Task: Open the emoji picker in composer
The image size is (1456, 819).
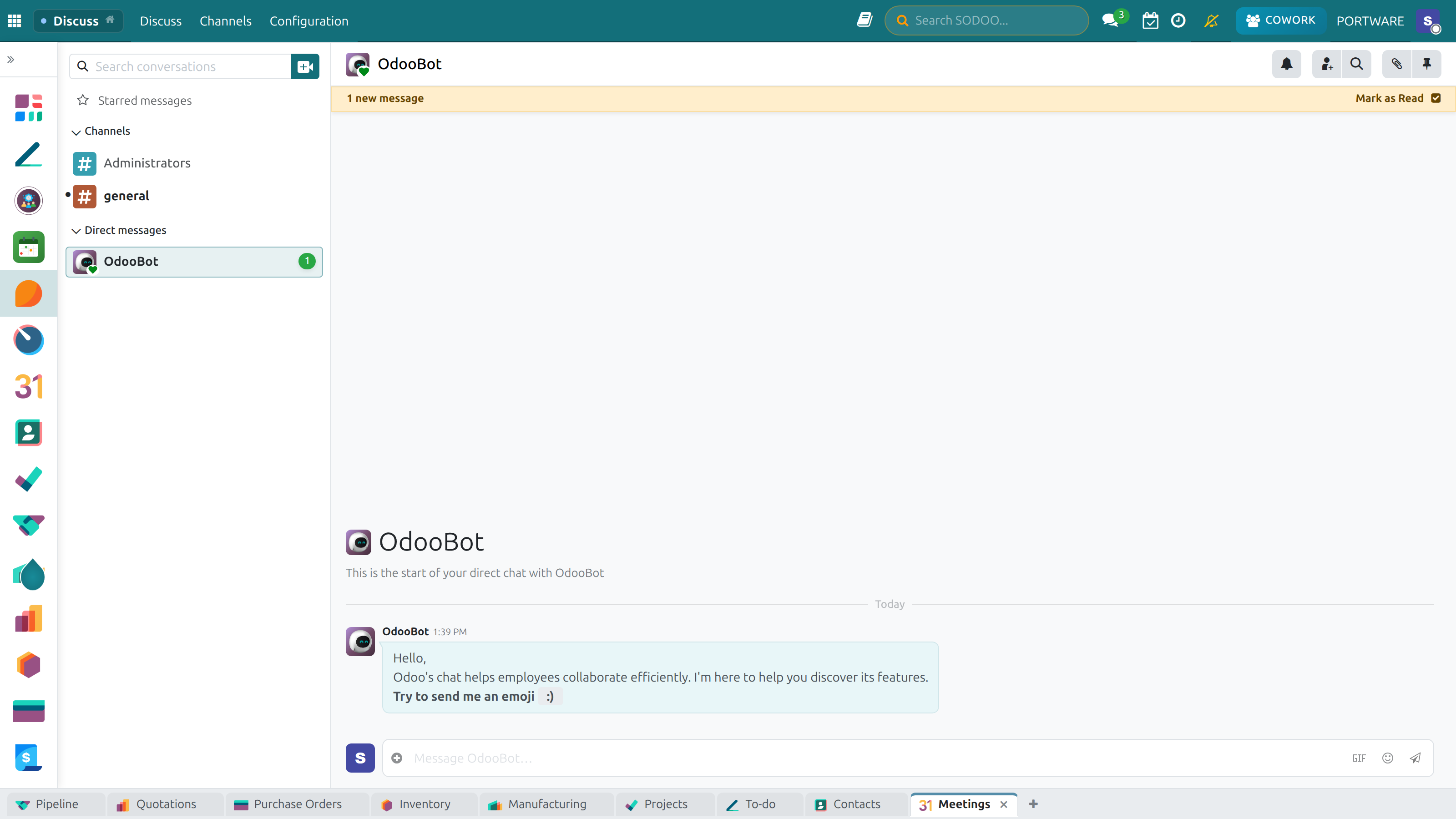Action: tap(1388, 758)
